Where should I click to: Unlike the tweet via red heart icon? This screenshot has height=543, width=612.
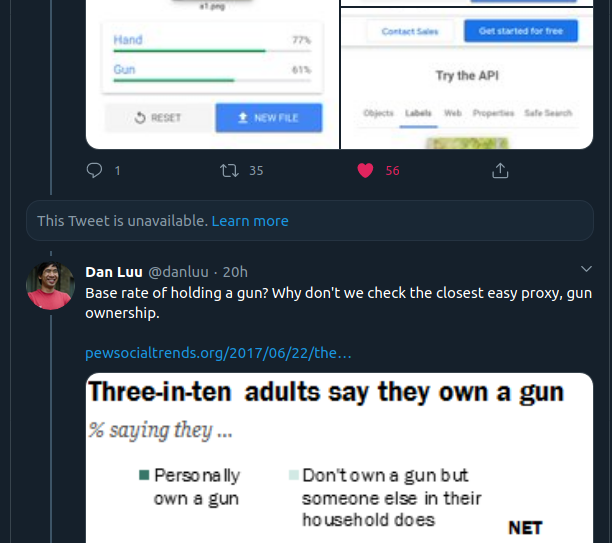365,171
